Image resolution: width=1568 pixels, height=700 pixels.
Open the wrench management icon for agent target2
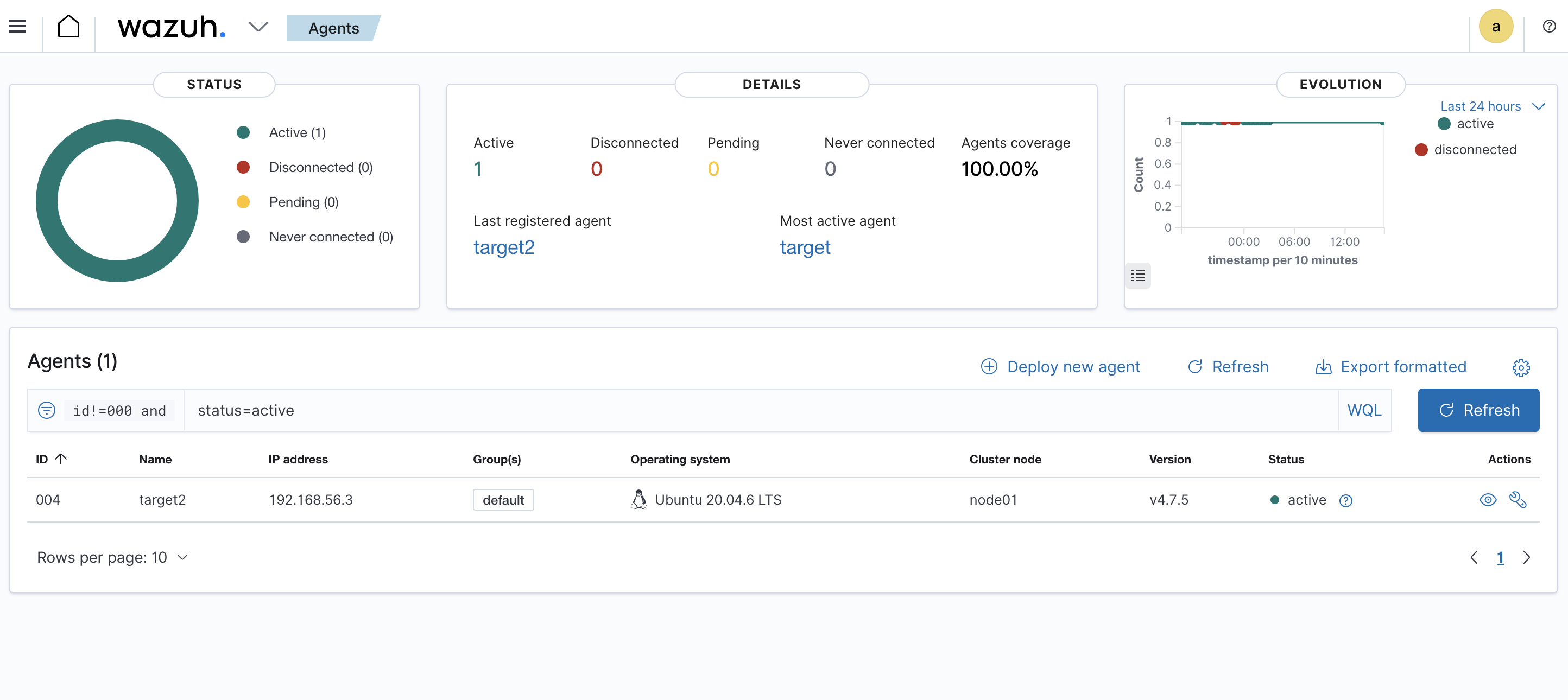1519,499
